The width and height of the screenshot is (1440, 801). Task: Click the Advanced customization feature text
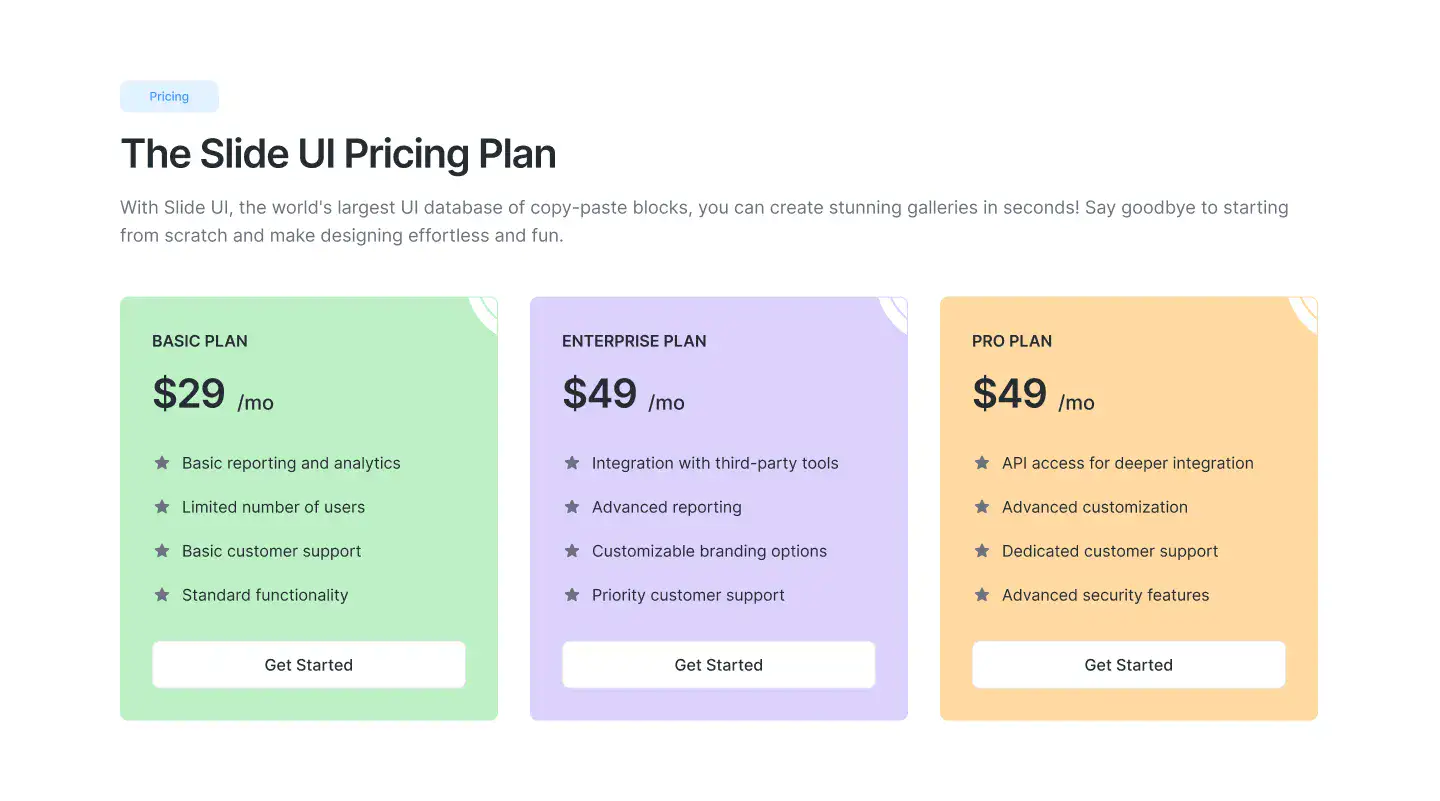click(1095, 507)
